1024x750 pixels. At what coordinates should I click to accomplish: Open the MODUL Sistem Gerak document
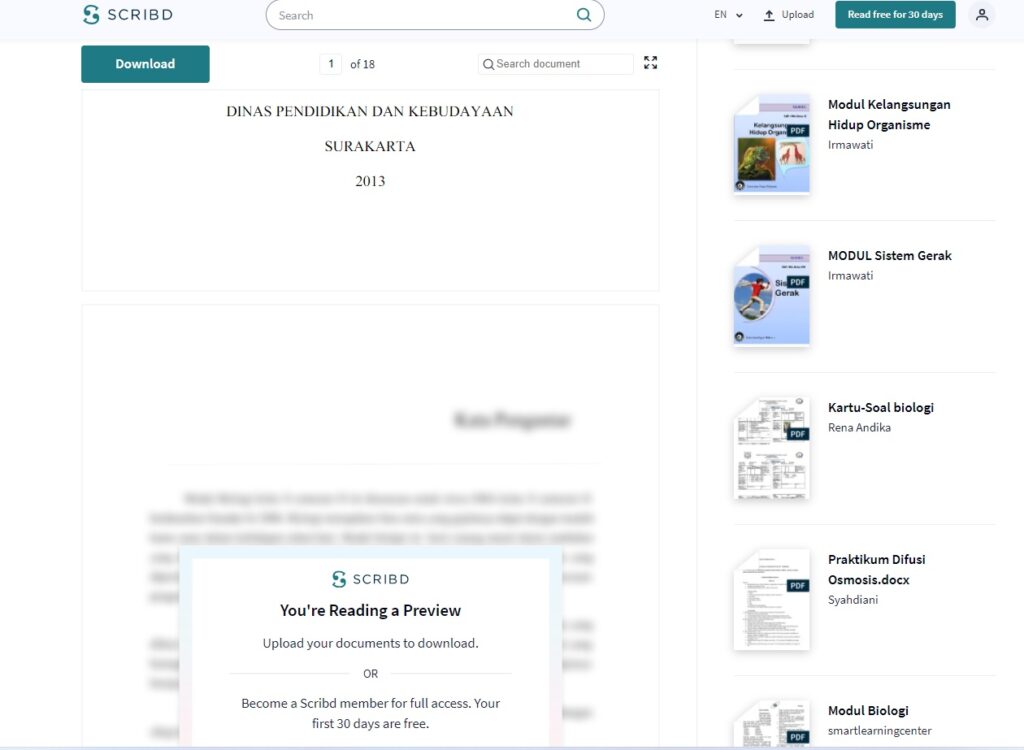[x=888, y=255]
